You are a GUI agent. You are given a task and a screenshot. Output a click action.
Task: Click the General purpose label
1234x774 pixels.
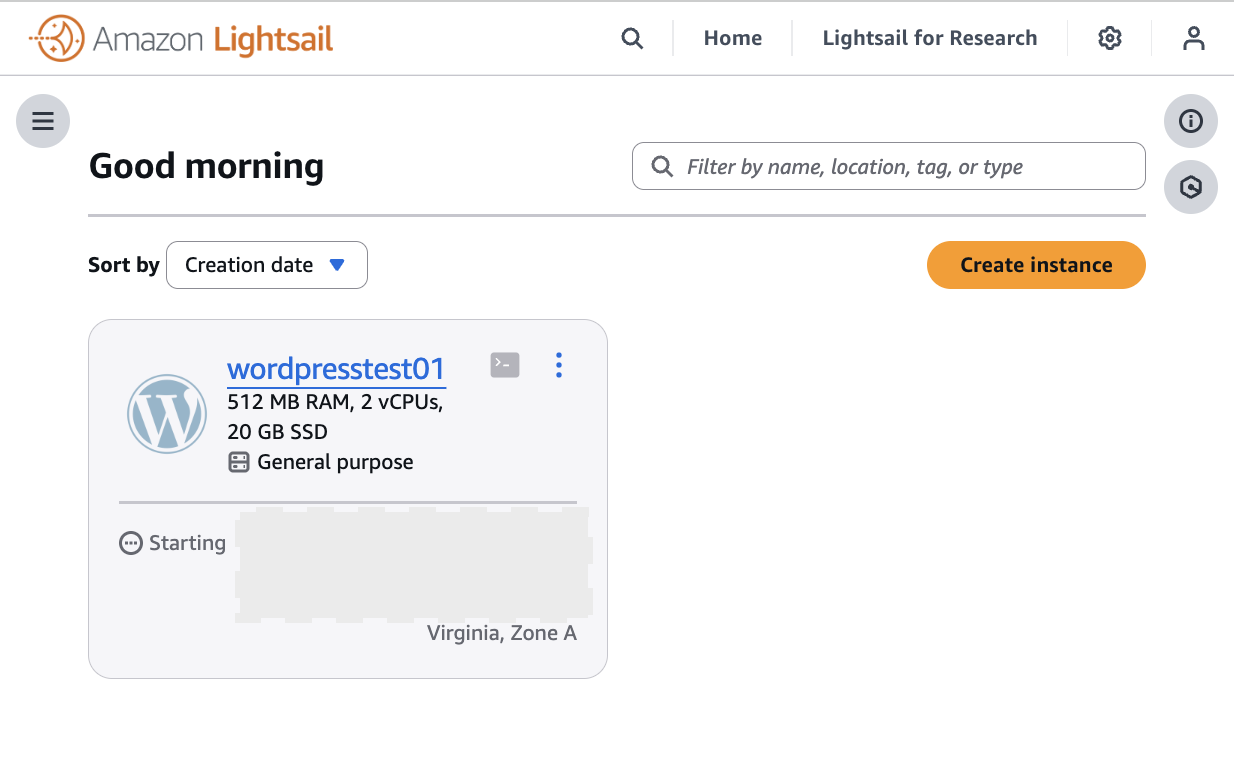point(335,462)
